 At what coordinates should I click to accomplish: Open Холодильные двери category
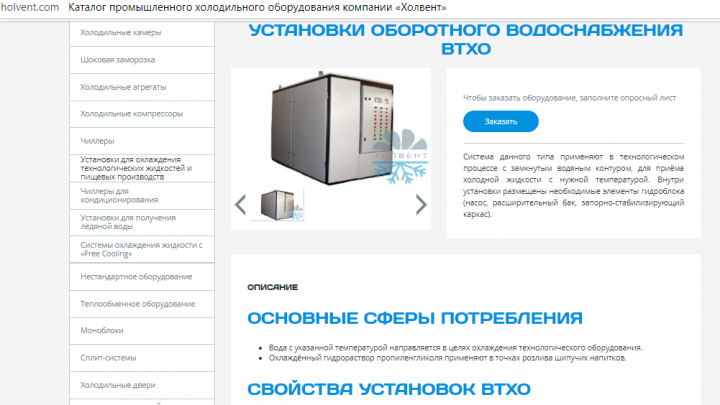click(x=142, y=385)
